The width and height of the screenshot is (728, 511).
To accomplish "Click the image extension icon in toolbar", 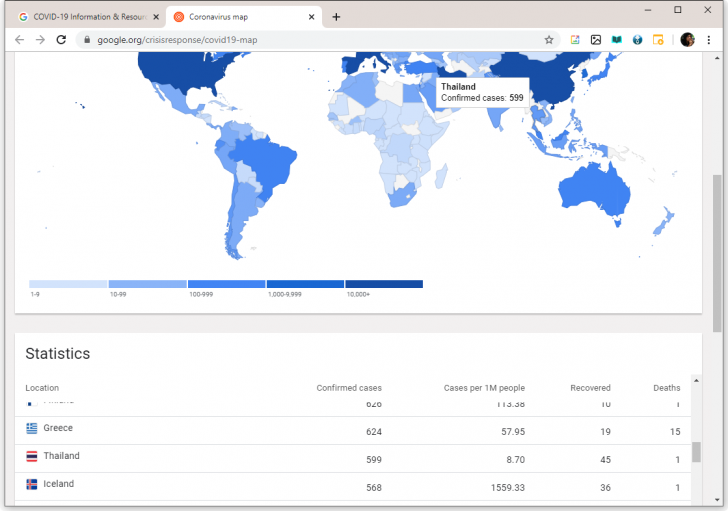I will (x=596, y=40).
